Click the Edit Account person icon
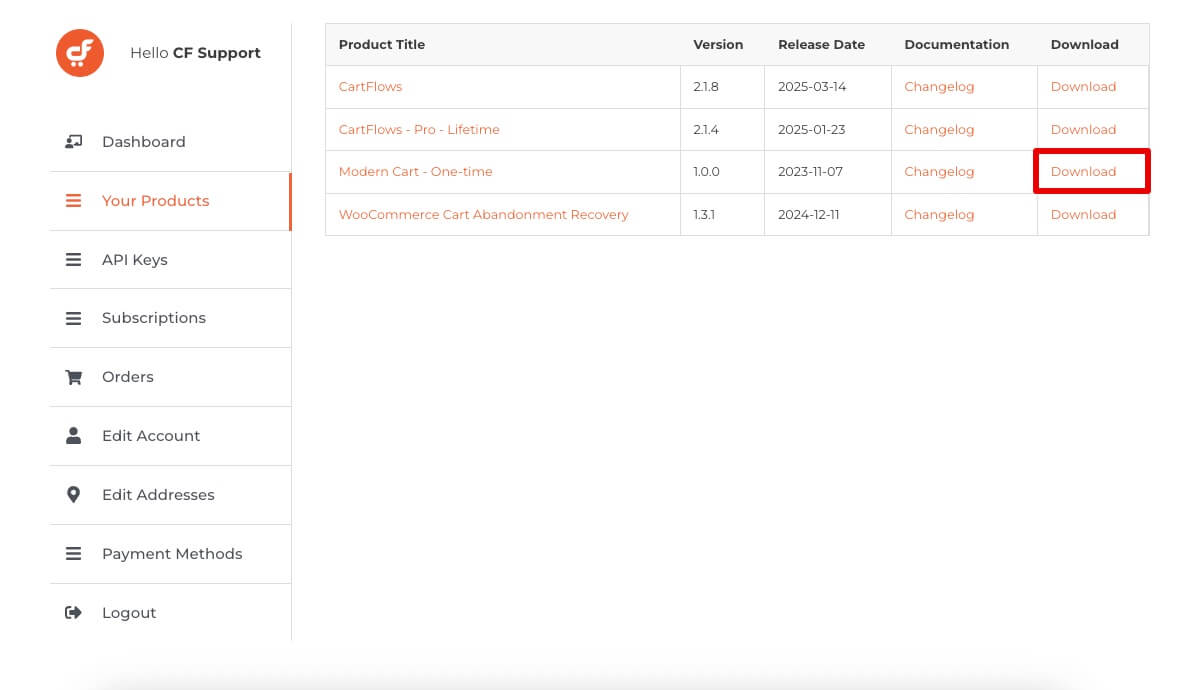The height and width of the screenshot is (690, 1200). (x=73, y=436)
